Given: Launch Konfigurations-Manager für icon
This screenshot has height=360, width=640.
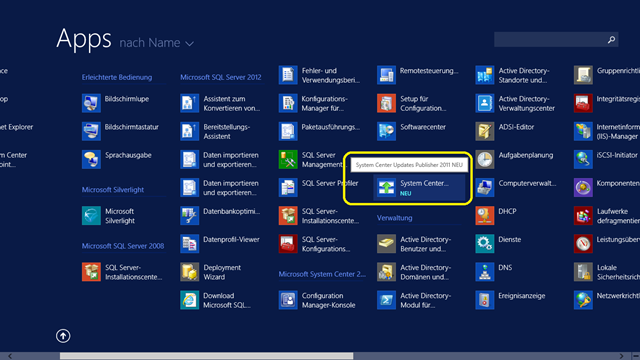Looking at the screenshot, I should [288, 103].
